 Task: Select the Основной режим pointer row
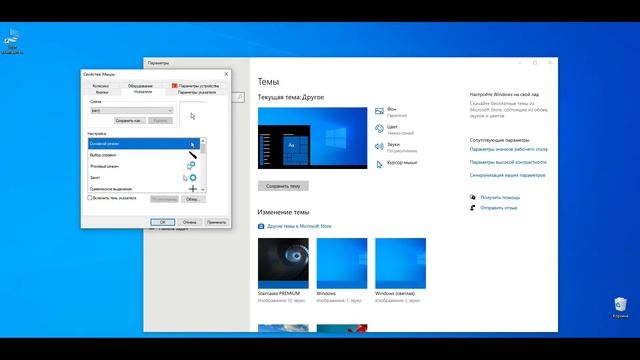click(144, 144)
